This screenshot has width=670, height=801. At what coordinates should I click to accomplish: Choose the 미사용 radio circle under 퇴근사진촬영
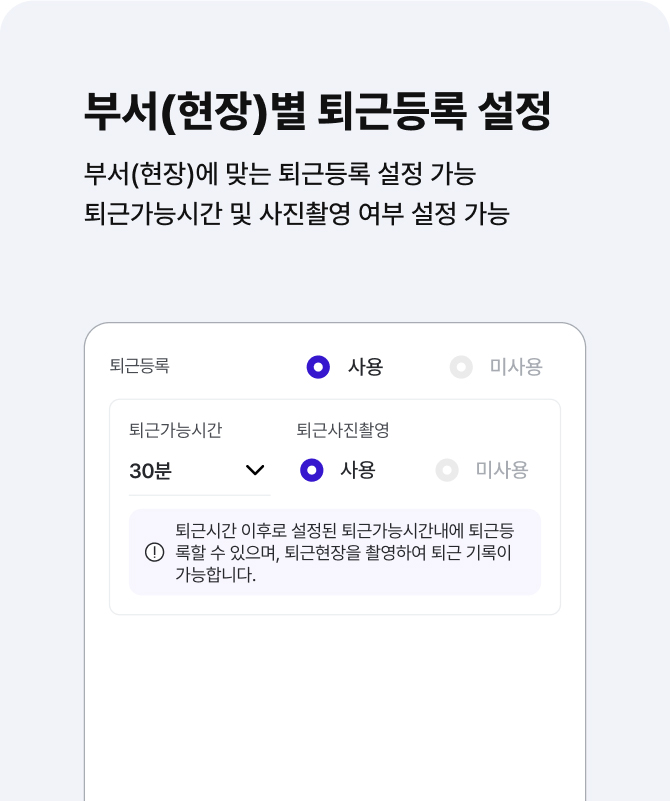pyautogui.click(x=447, y=470)
